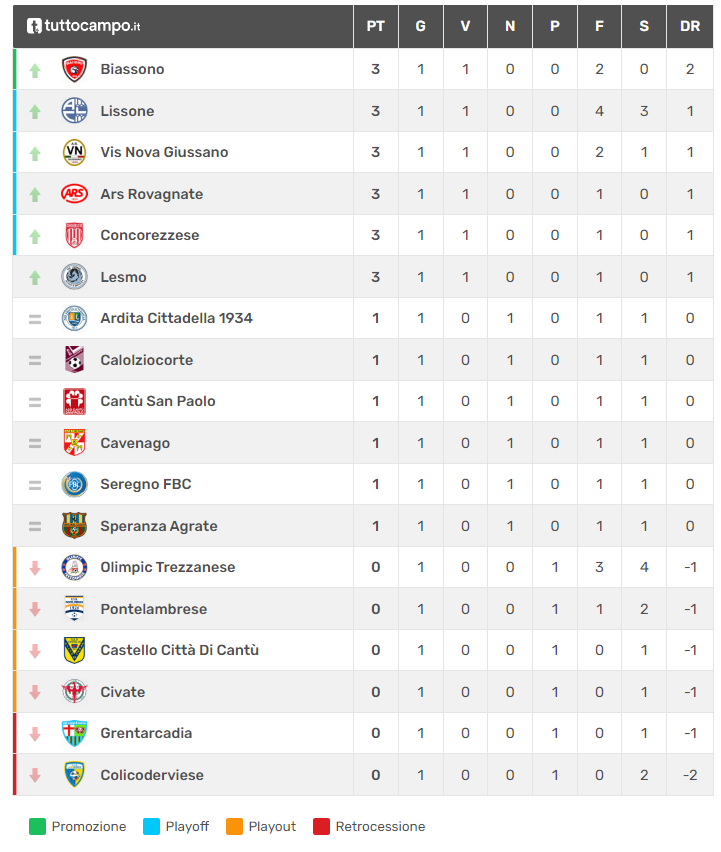This screenshot has width=721, height=852.
Task: Click the Cantù San Paolo crest
Action: point(75,401)
